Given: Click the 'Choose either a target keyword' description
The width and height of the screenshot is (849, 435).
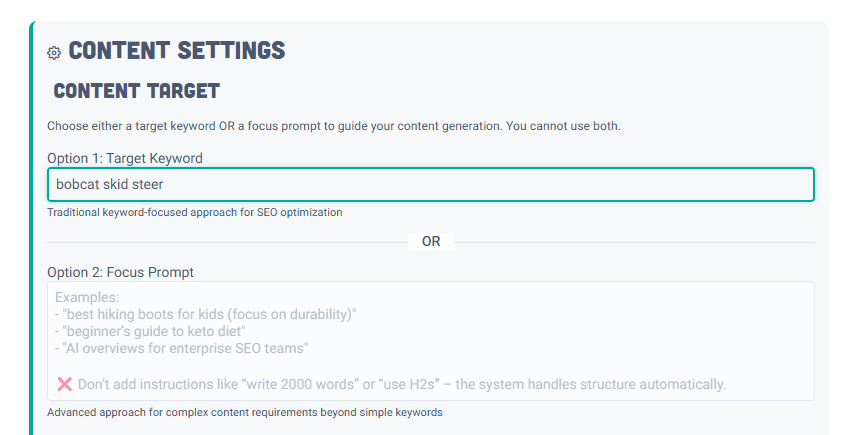Looking at the screenshot, I should (334, 126).
